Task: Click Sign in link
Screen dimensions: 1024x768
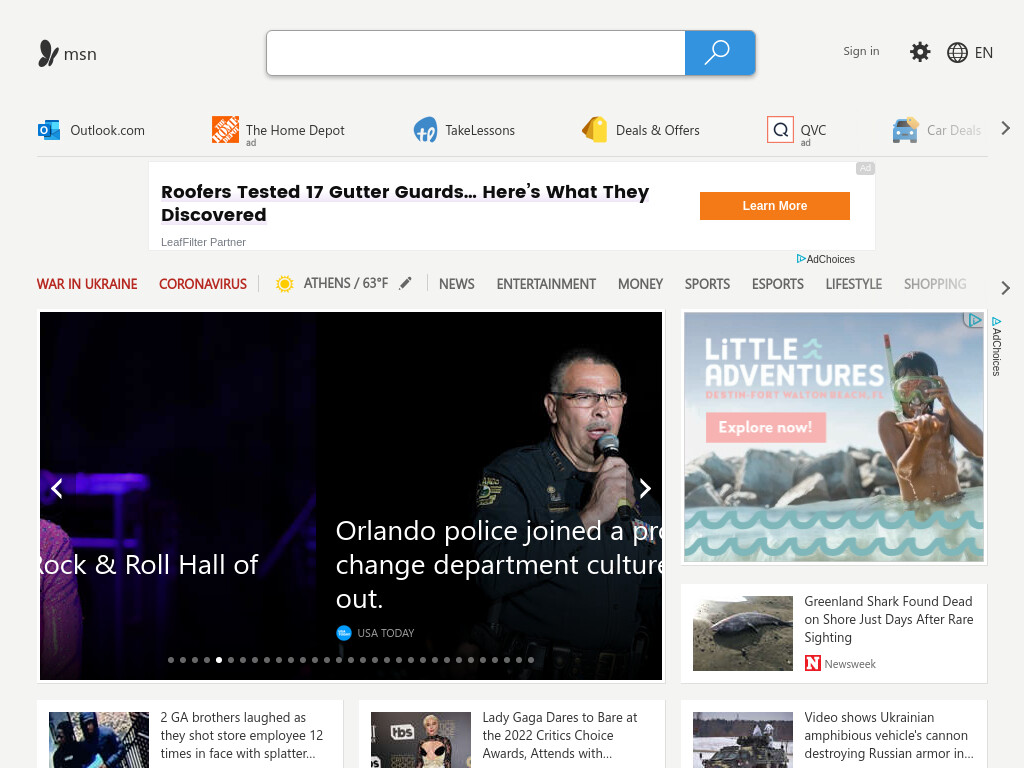Action: (x=861, y=51)
